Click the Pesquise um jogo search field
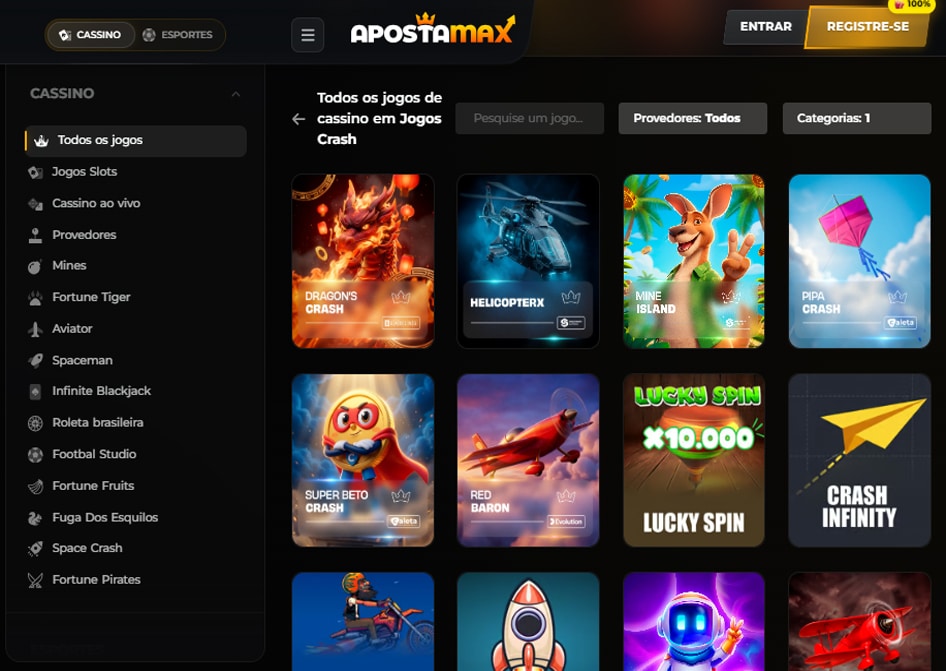The image size is (946, 671). coord(529,118)
